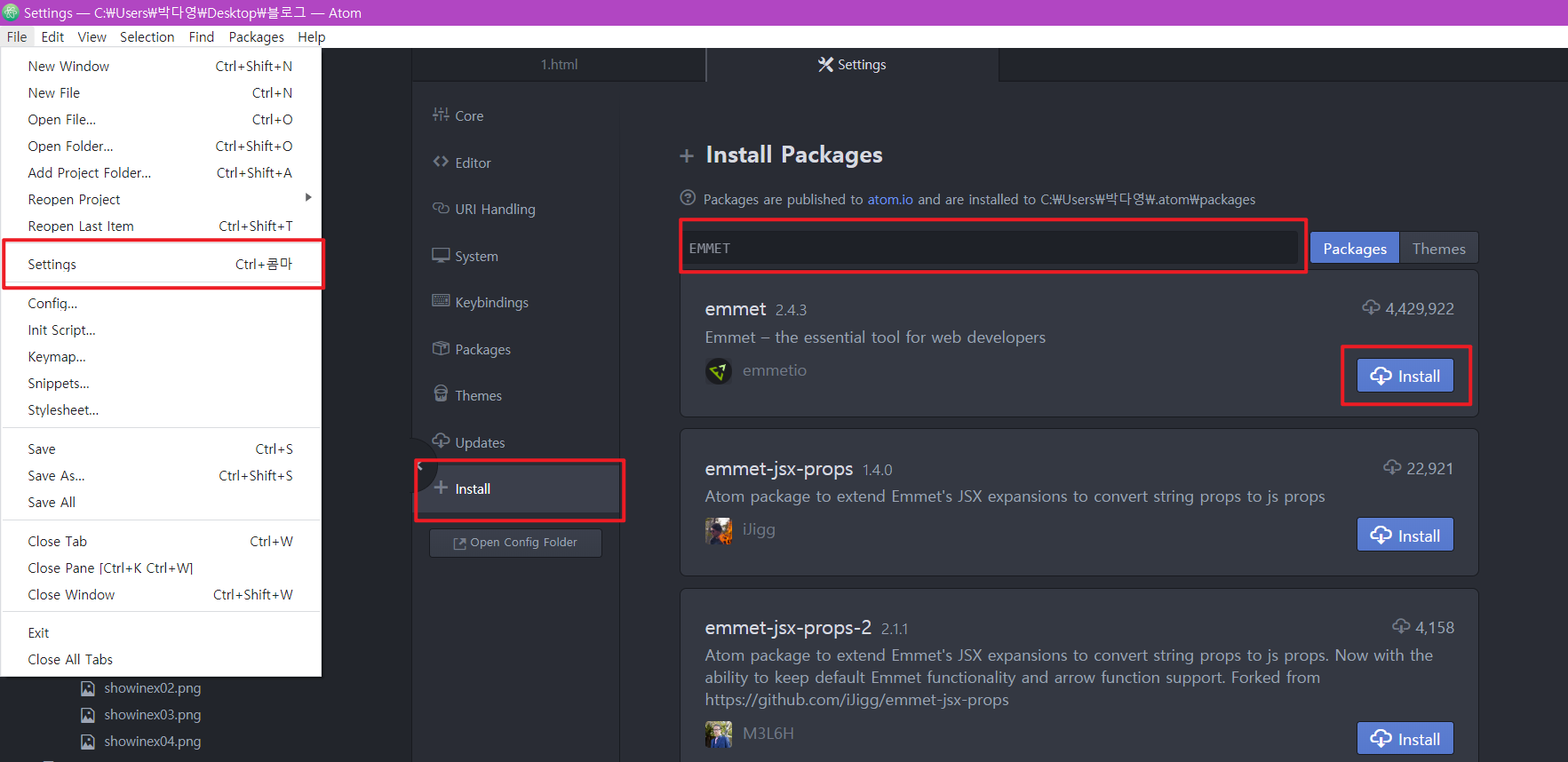1568x762 pixels.
Task: Open Stylesheet... from File menu
Action: pyautogui.click(x=161, y=409)
